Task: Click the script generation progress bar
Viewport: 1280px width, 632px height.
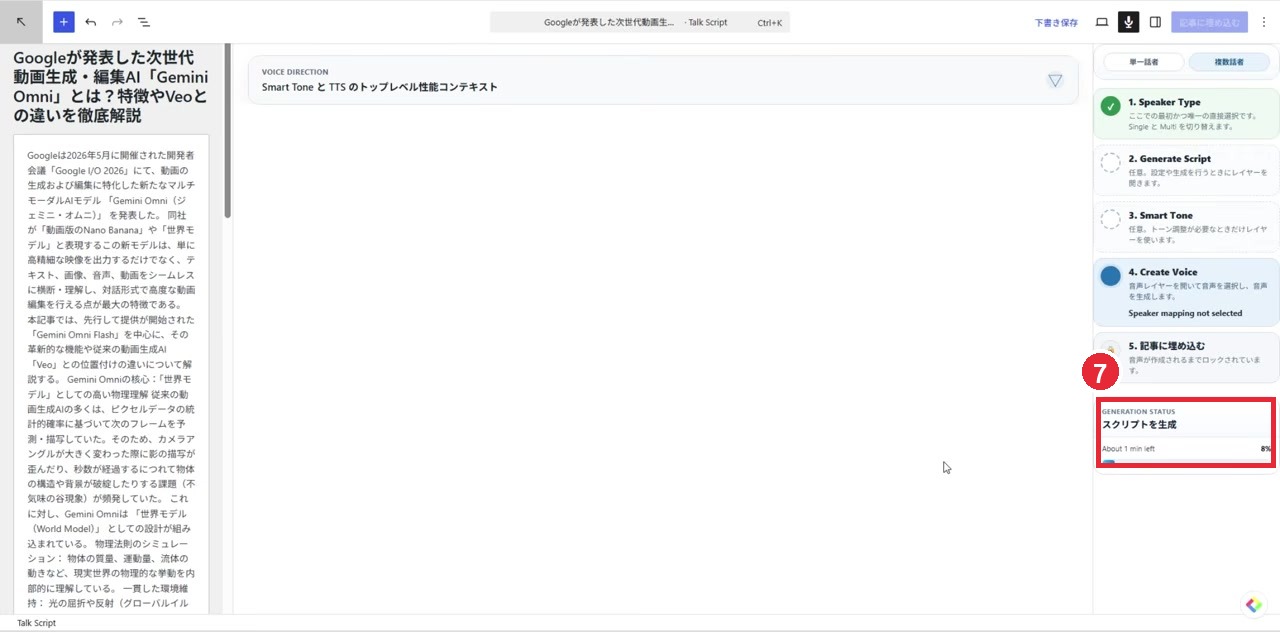Action: [x=1186, y=462]
